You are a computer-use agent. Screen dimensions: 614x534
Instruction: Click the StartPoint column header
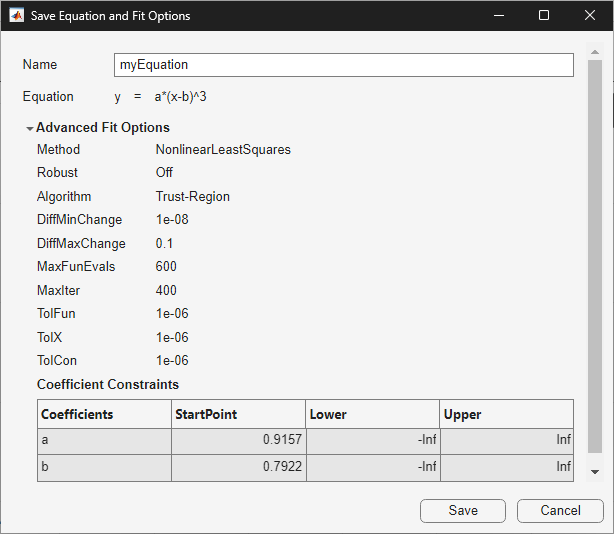point(238,414)
